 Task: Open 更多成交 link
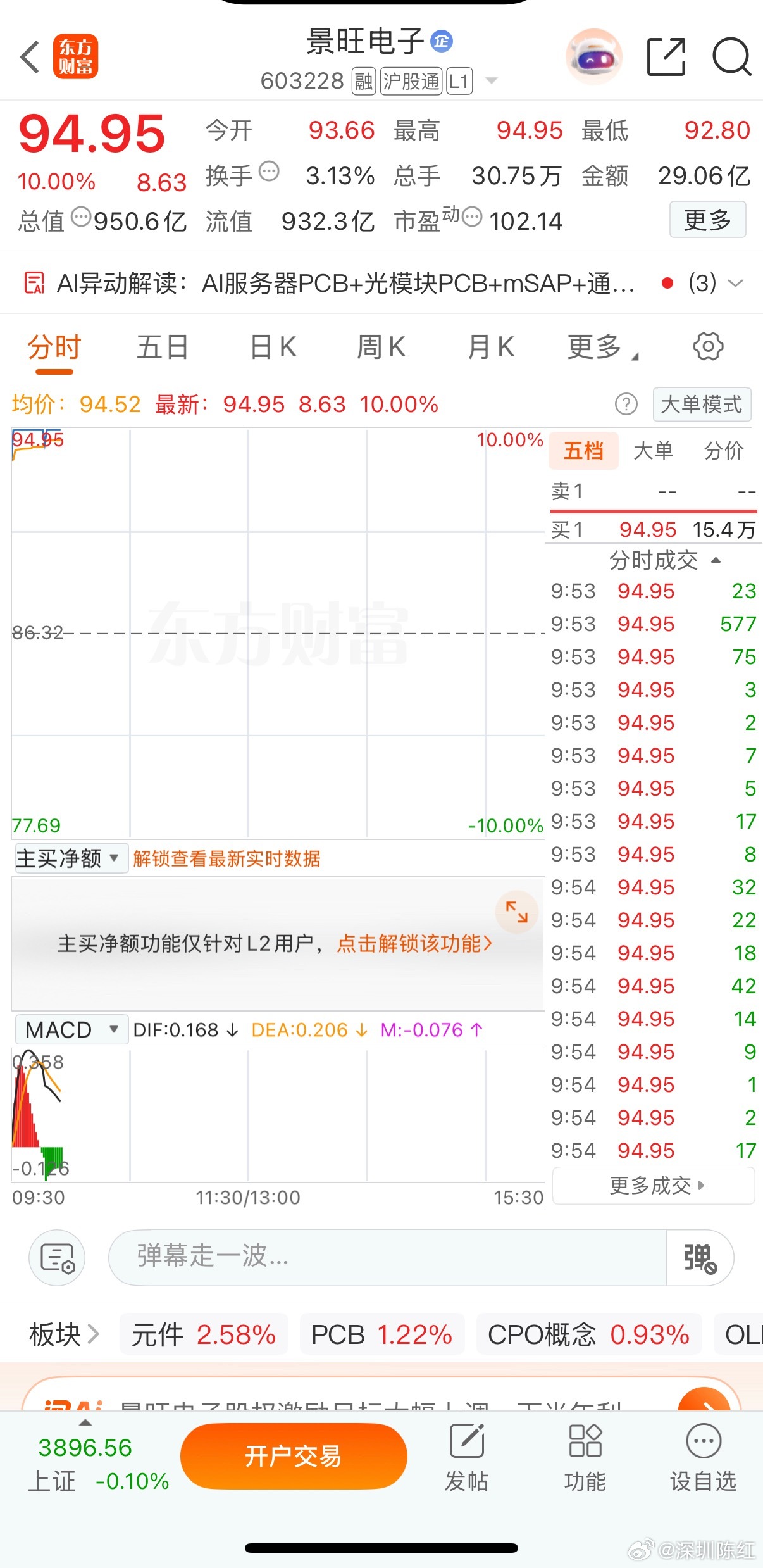coord(654,1185)
